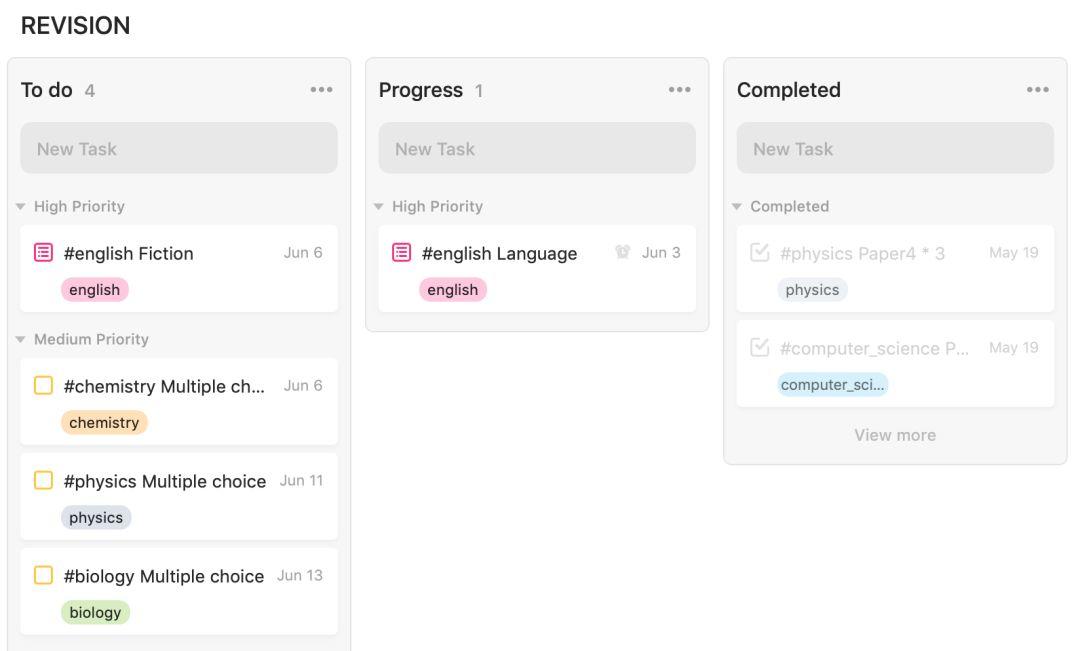
Task: Open the To do column options menu
Action: coord(321,90)
